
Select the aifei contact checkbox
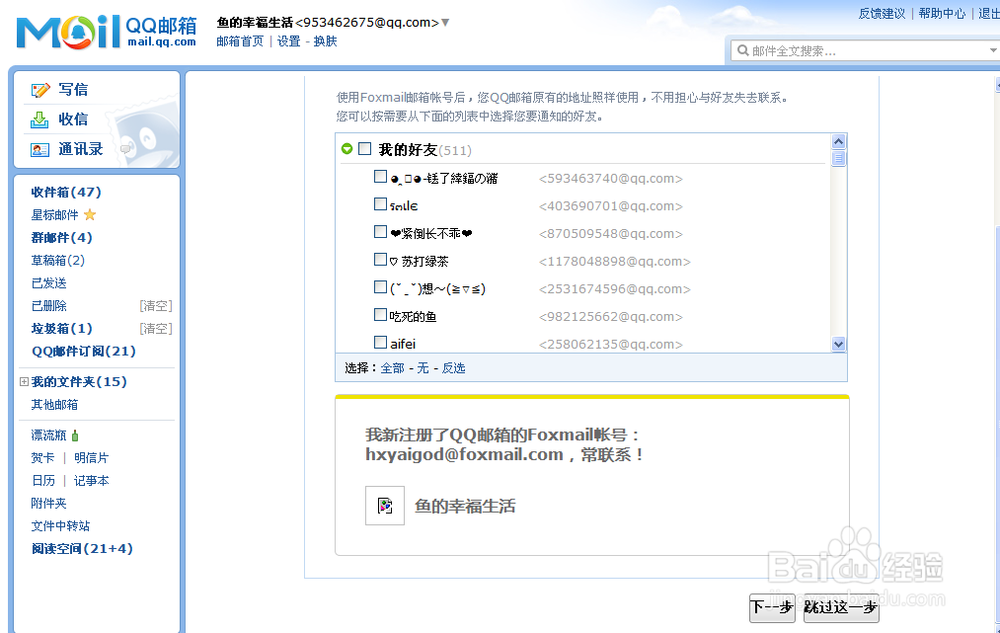(x=380, y=342)
